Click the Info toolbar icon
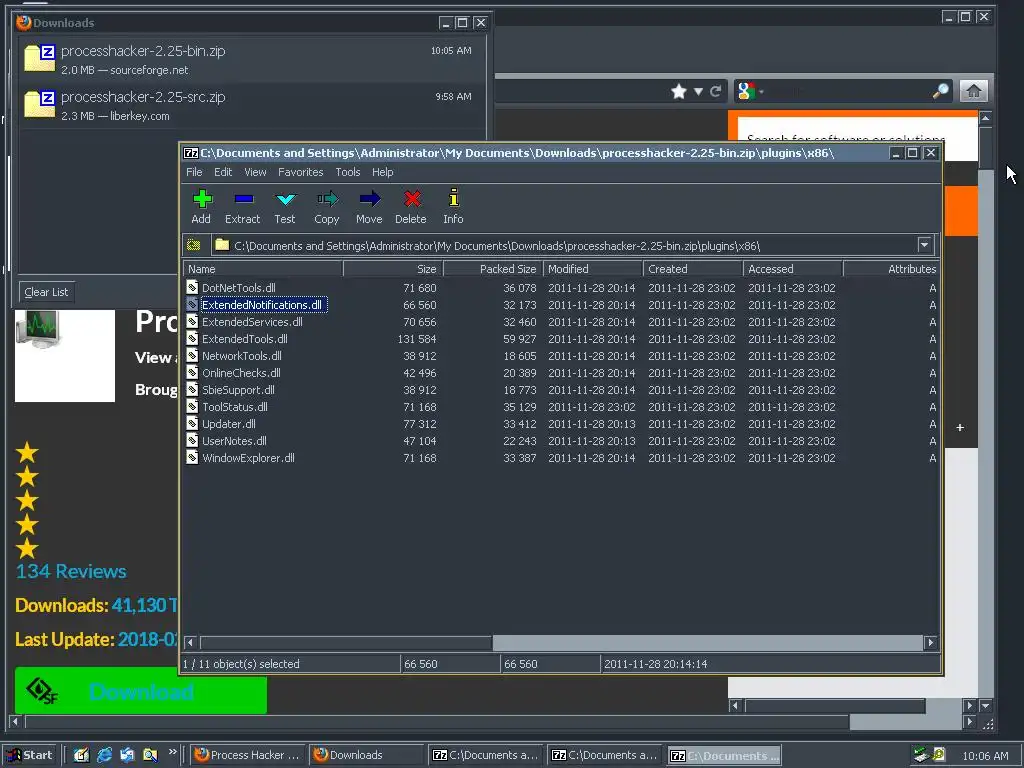Viewport: 1024px width, 768px height. click(453, 198)
